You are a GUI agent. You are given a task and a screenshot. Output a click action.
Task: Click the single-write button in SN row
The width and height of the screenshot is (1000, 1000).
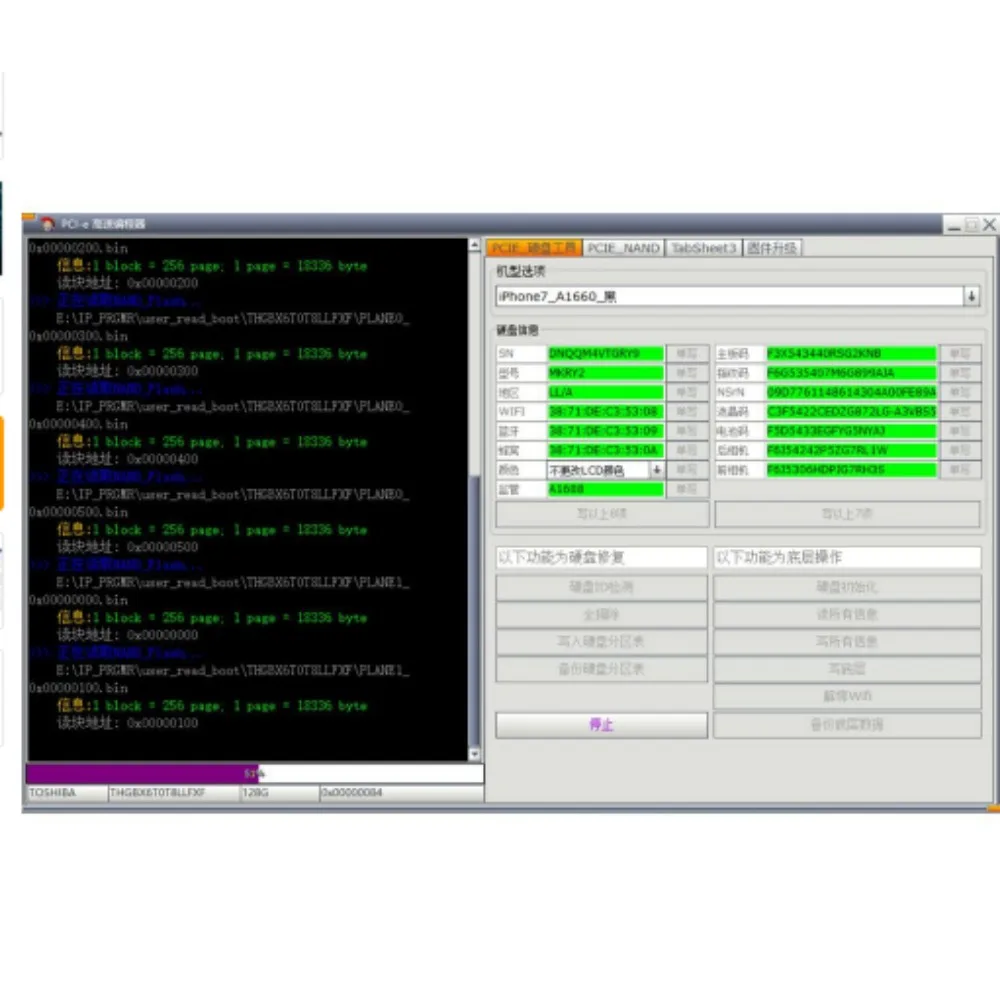687,353
